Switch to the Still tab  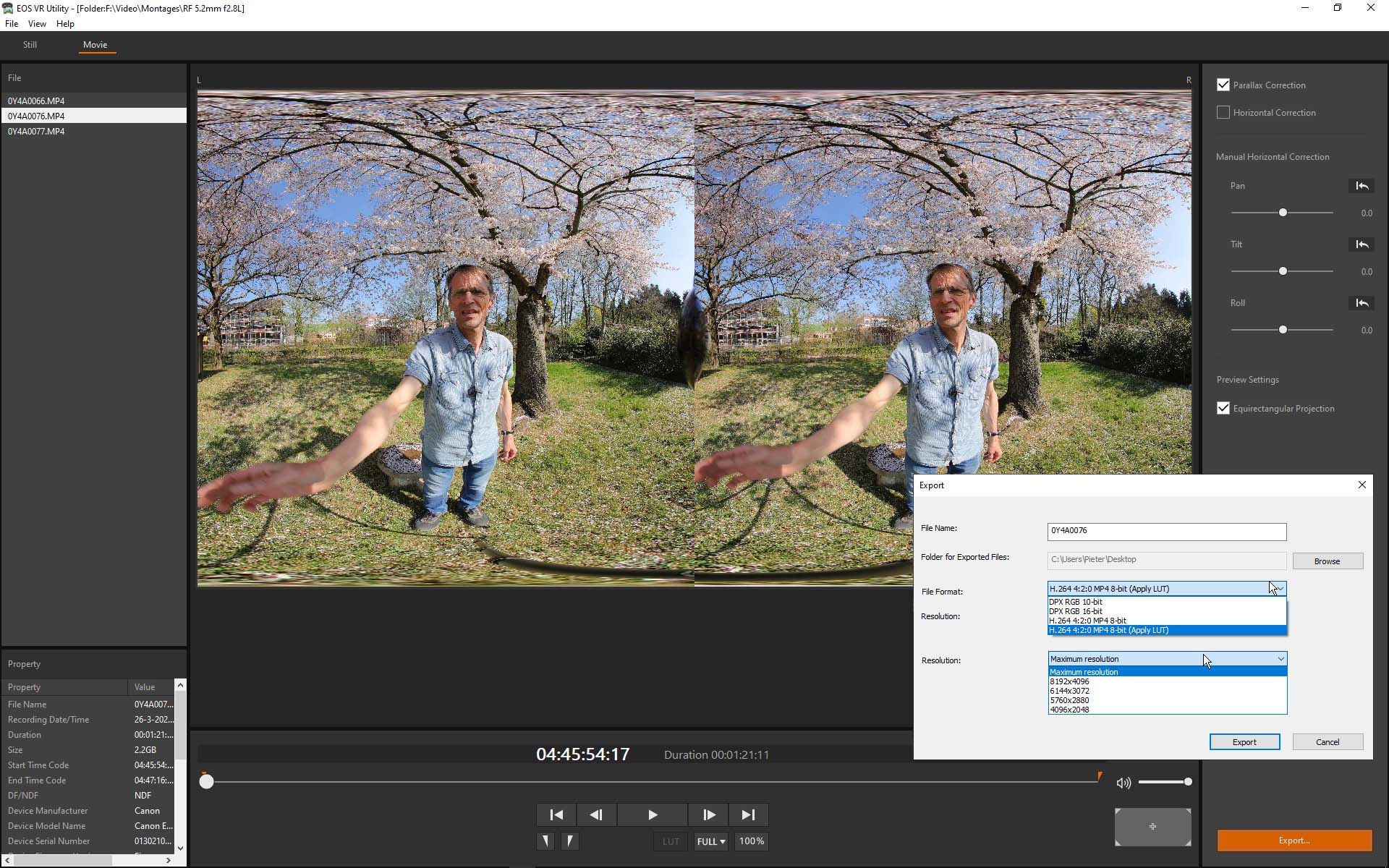click(30, 45)
